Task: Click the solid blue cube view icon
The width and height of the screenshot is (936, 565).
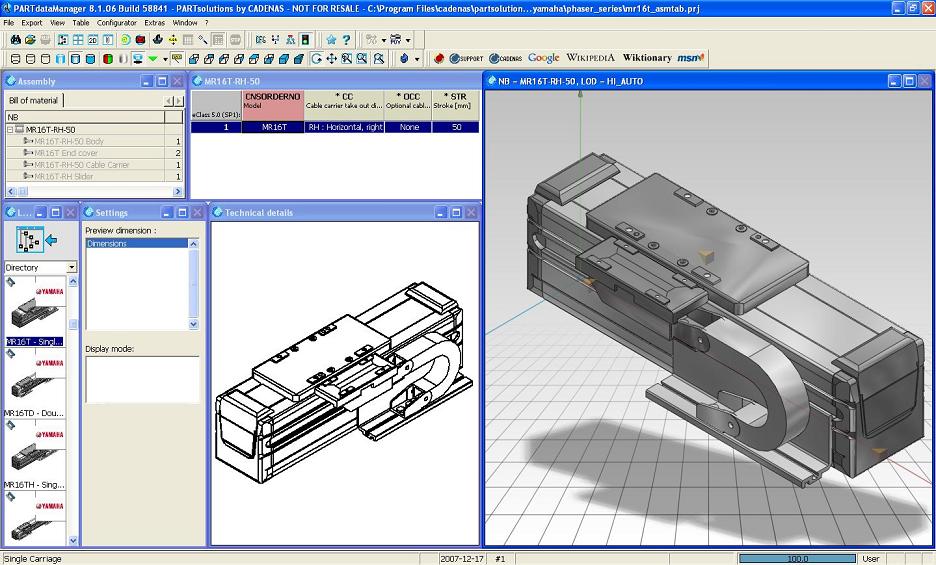Action: (284, 59)
